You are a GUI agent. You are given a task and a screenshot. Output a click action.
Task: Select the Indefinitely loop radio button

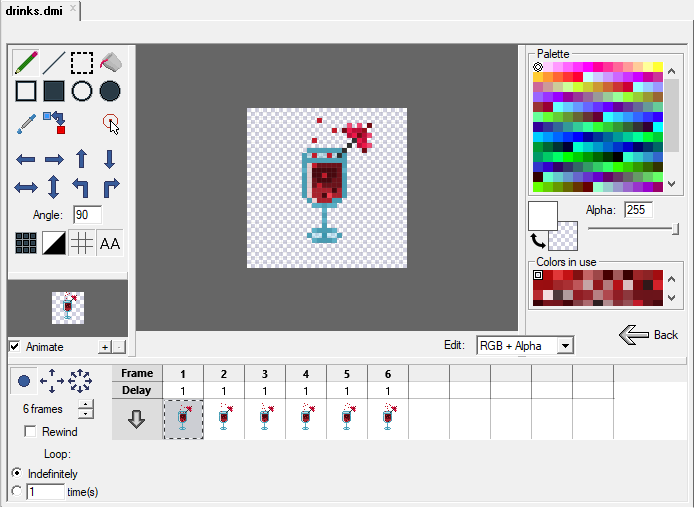coord(16,473)
